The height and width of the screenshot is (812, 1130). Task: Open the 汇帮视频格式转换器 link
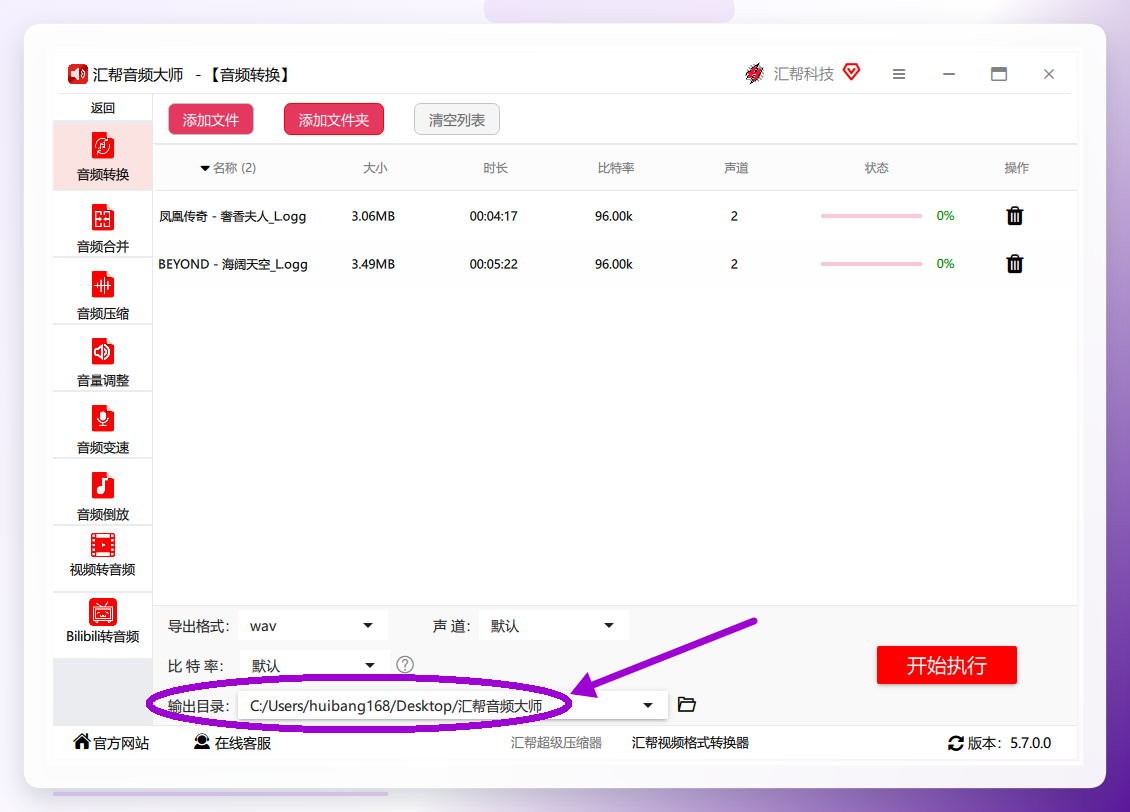[x=690, y=743]
